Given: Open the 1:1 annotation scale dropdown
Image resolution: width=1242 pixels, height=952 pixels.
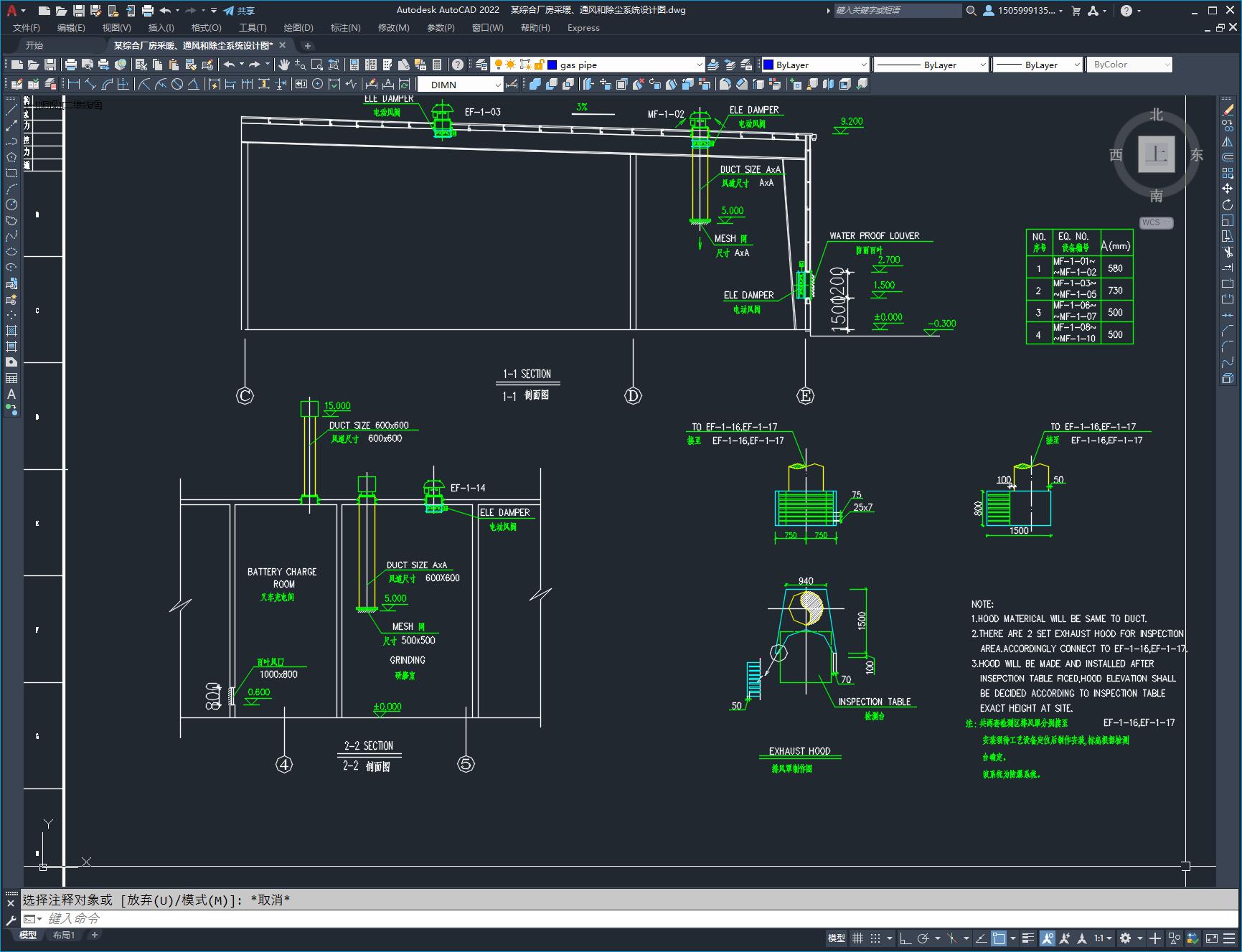Looking at the screenshot, I should (x=1103, y=938).
